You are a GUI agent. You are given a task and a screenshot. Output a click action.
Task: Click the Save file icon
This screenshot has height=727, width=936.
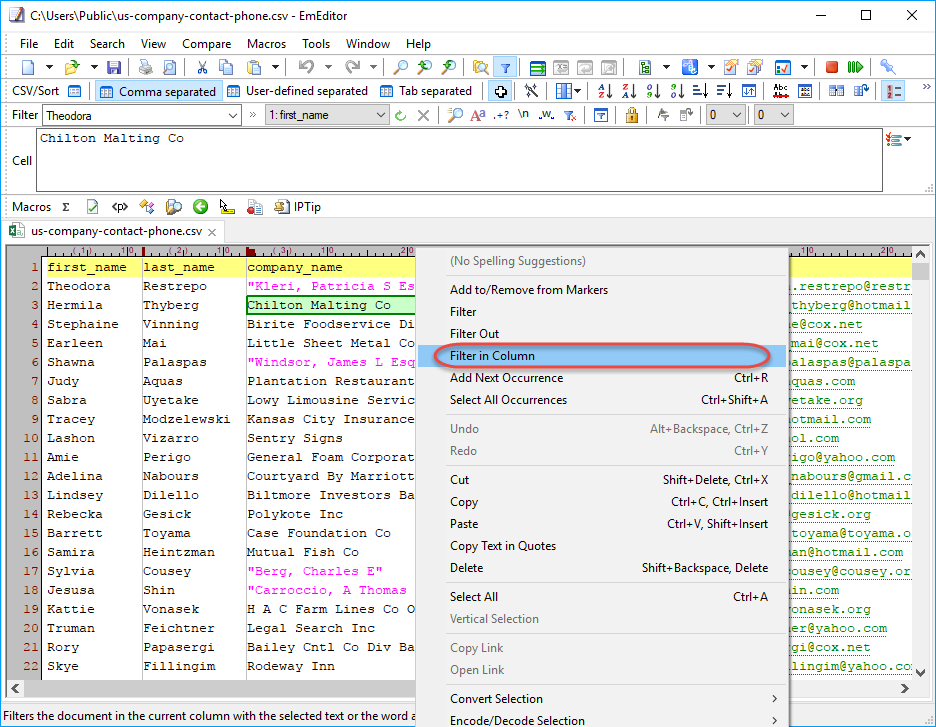point(114,67)
